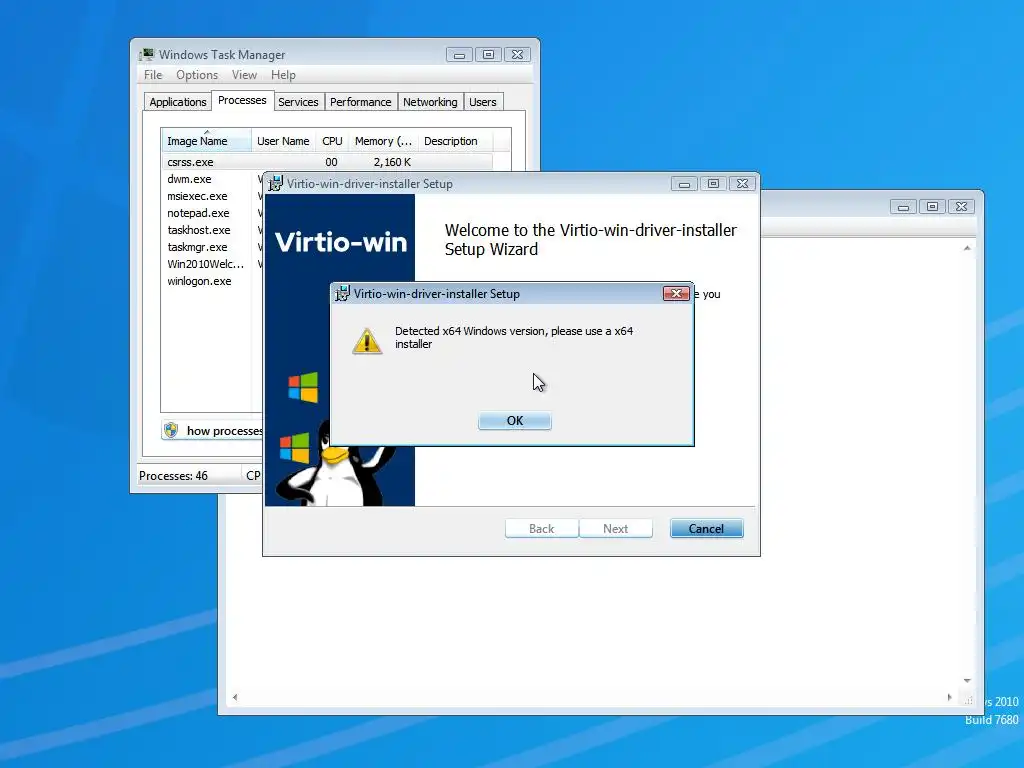This screenshot has width=1024, height=768.
Task: Select the winlogon.exe process
Action: pyautogui.click(x=199, y=281)
